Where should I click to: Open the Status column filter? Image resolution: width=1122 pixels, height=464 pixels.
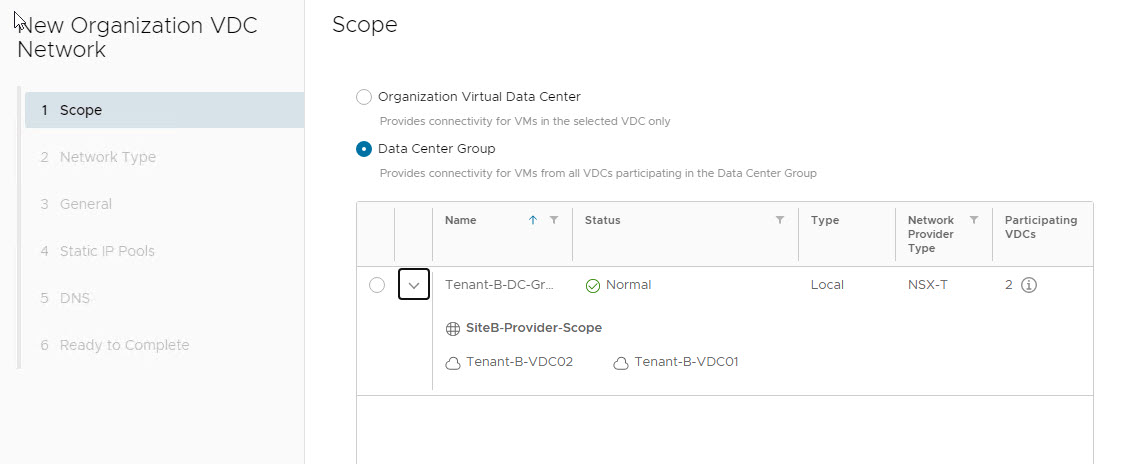pyautogui.click(x=780, y=220)
